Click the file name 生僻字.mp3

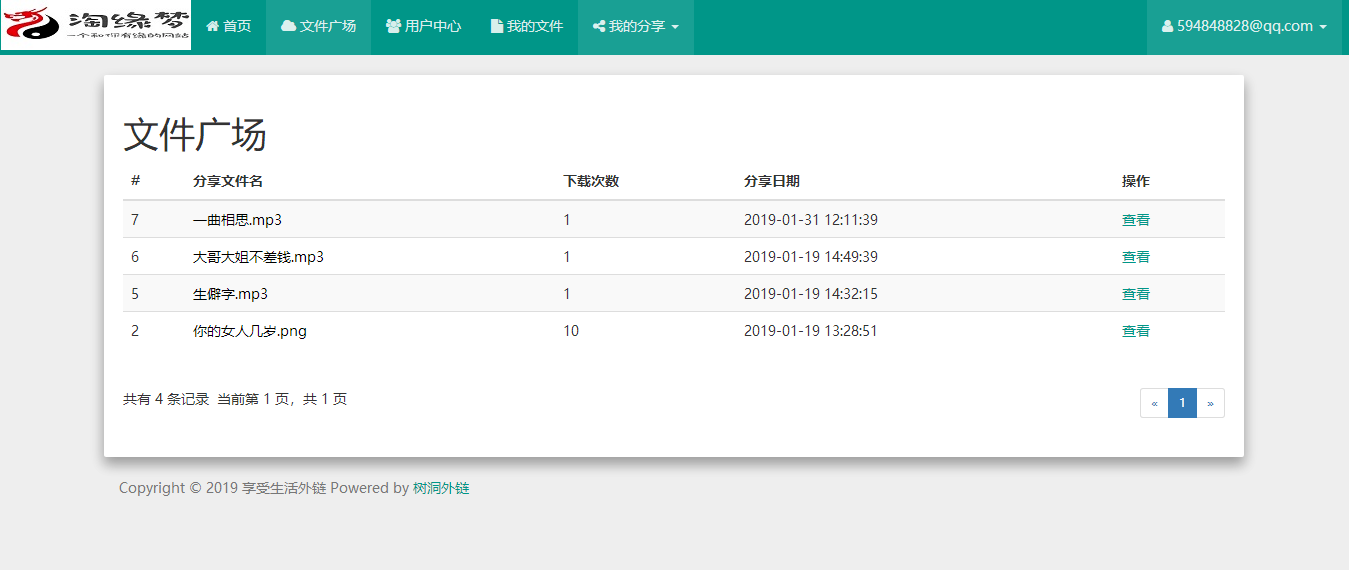pyautogui.click(x=230, y=294)
